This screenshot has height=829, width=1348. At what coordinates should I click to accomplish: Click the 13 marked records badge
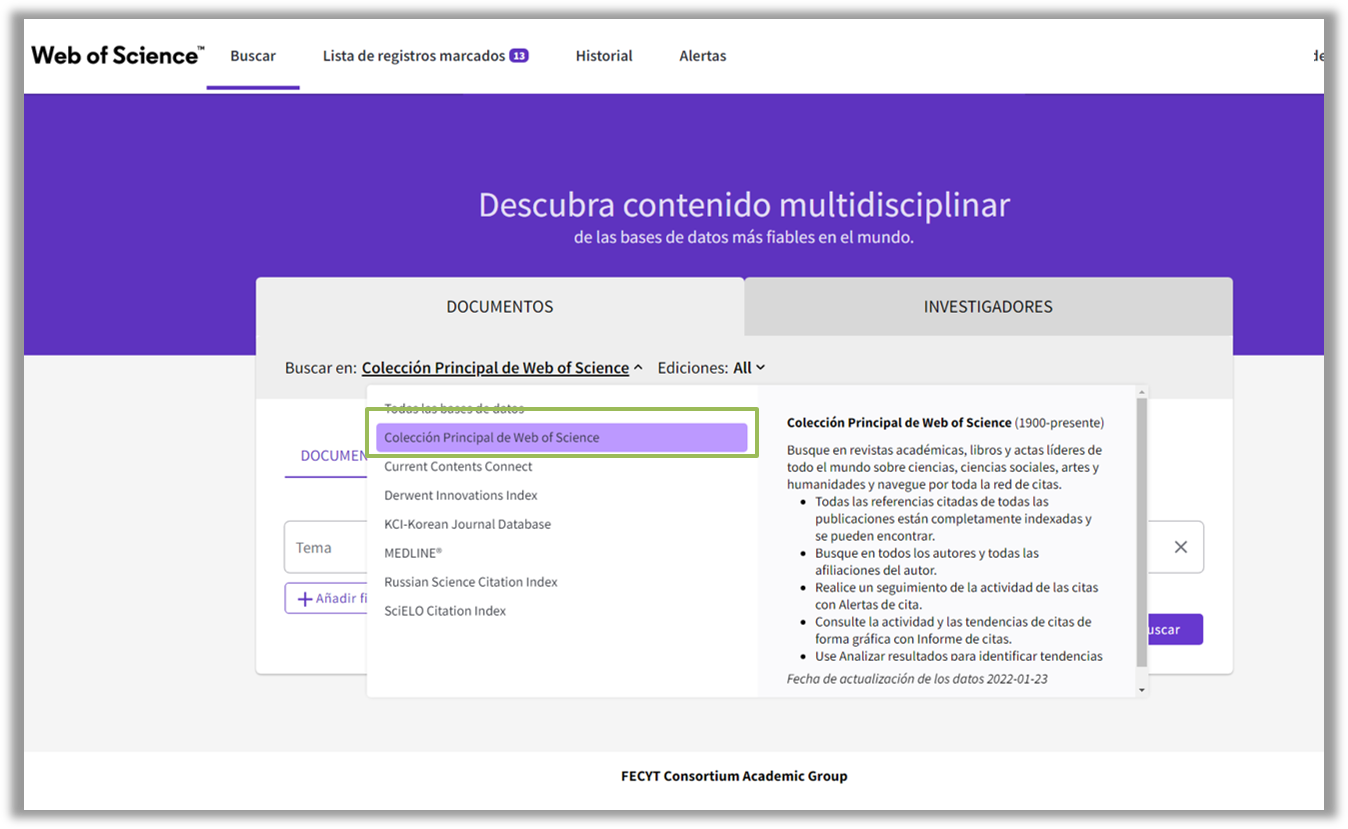(x=518, y=56)
